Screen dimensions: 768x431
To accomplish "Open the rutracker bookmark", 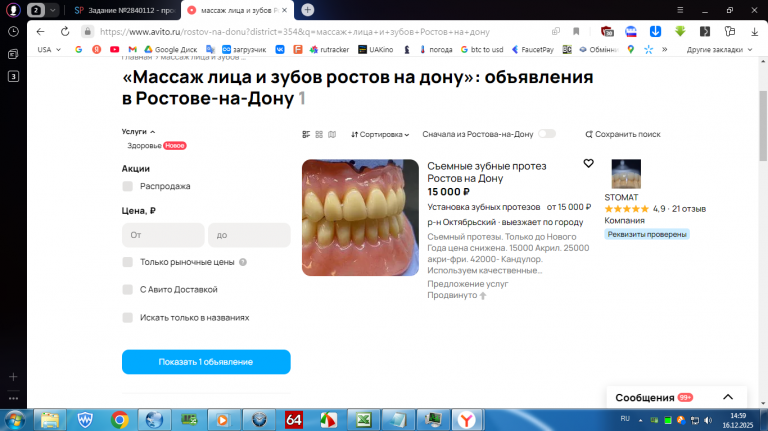I will pyautogui.click(x=329, y=49).
